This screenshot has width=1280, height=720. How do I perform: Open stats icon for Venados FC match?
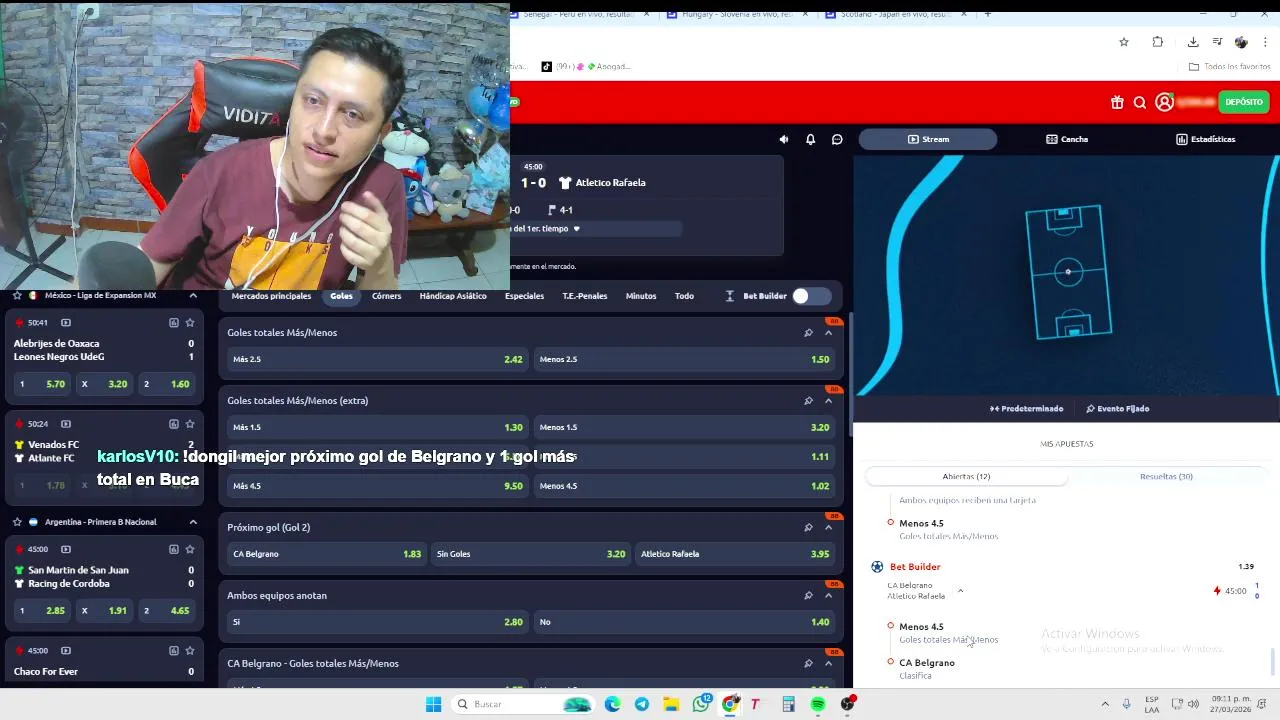pyautogui.click(x=173, y=423)
